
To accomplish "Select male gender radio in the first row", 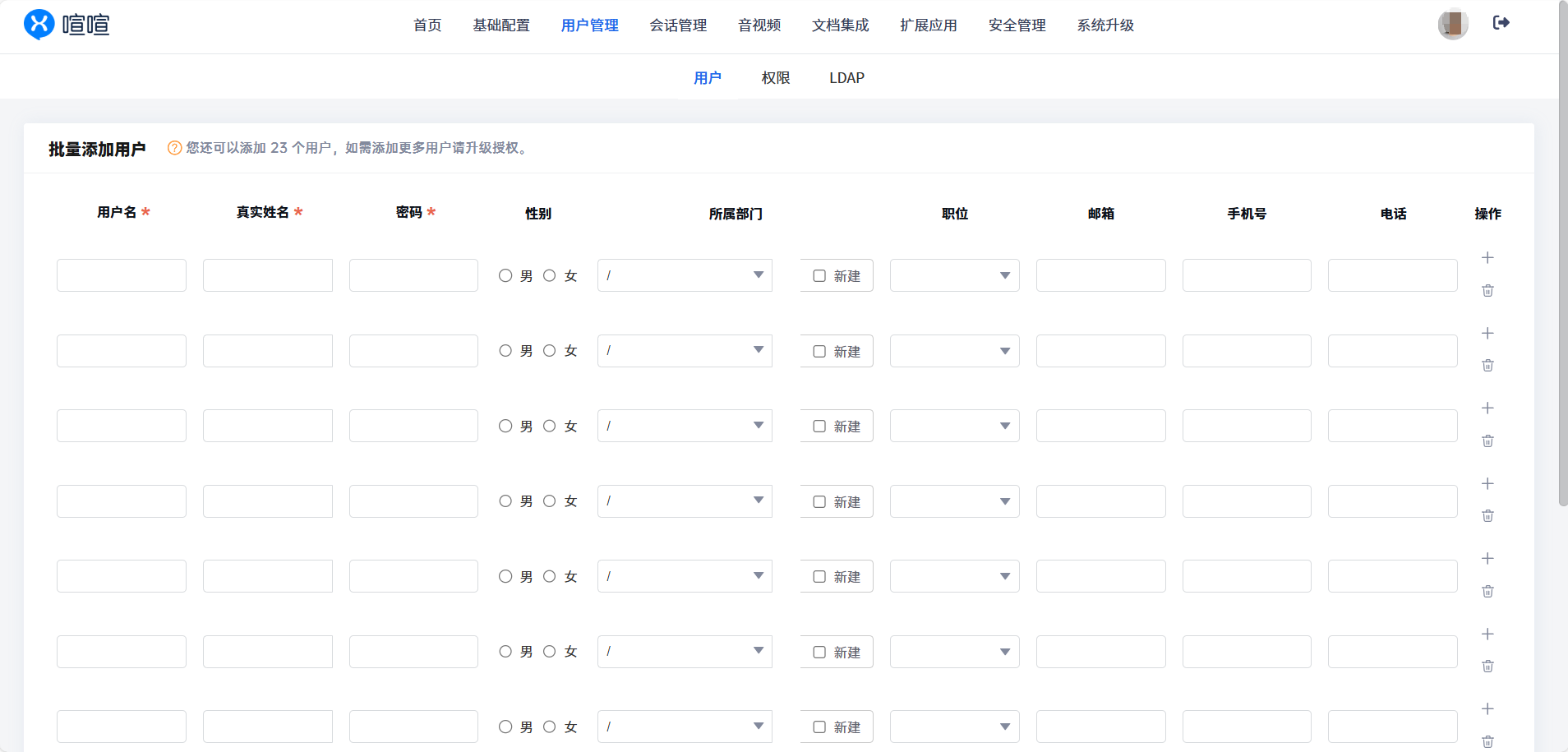I will point(505,276).
